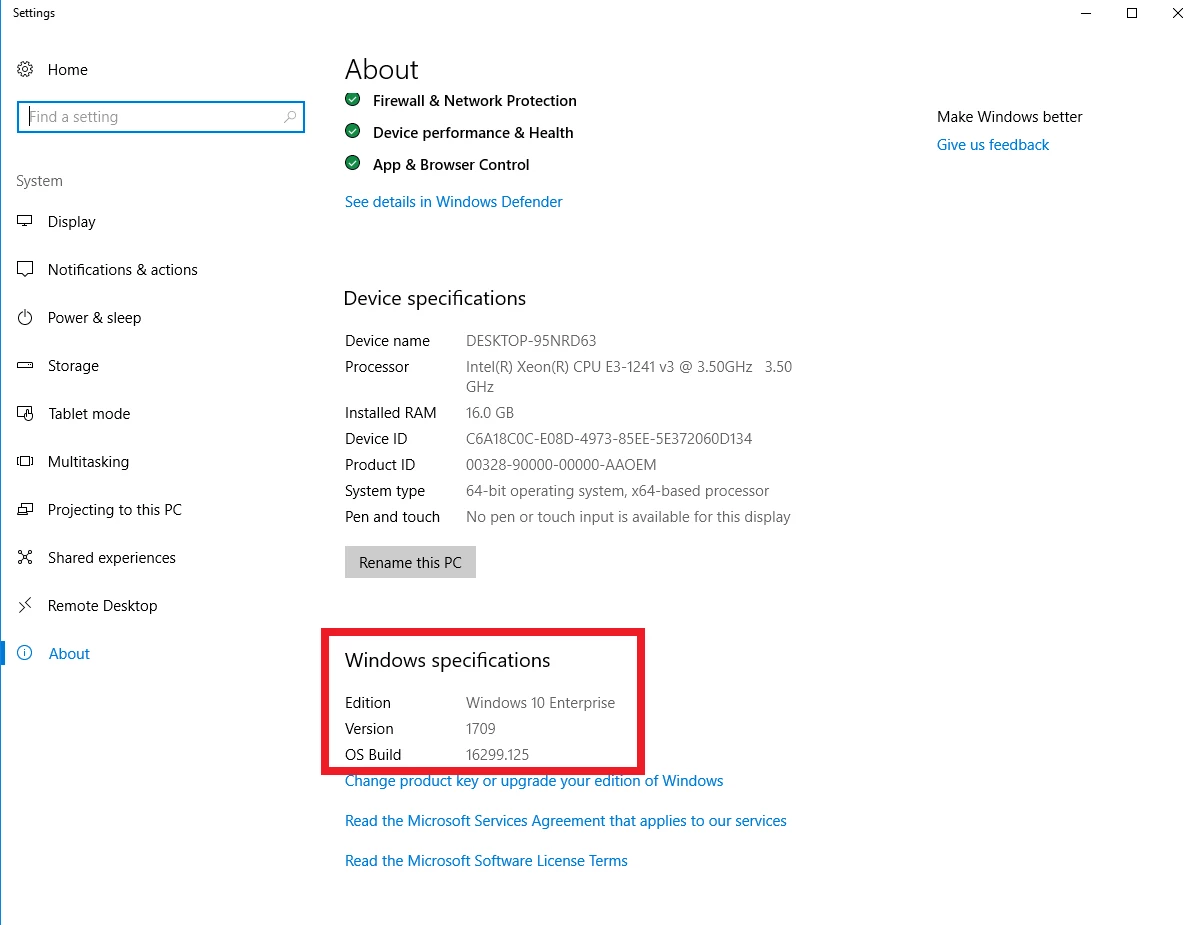
Task: Click the Shared experiences icon
Action: (x=25, y=557)
